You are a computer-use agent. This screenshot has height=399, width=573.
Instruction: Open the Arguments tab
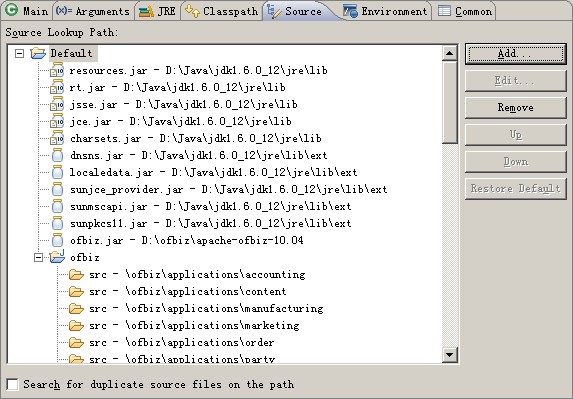(x=93, y=11)
